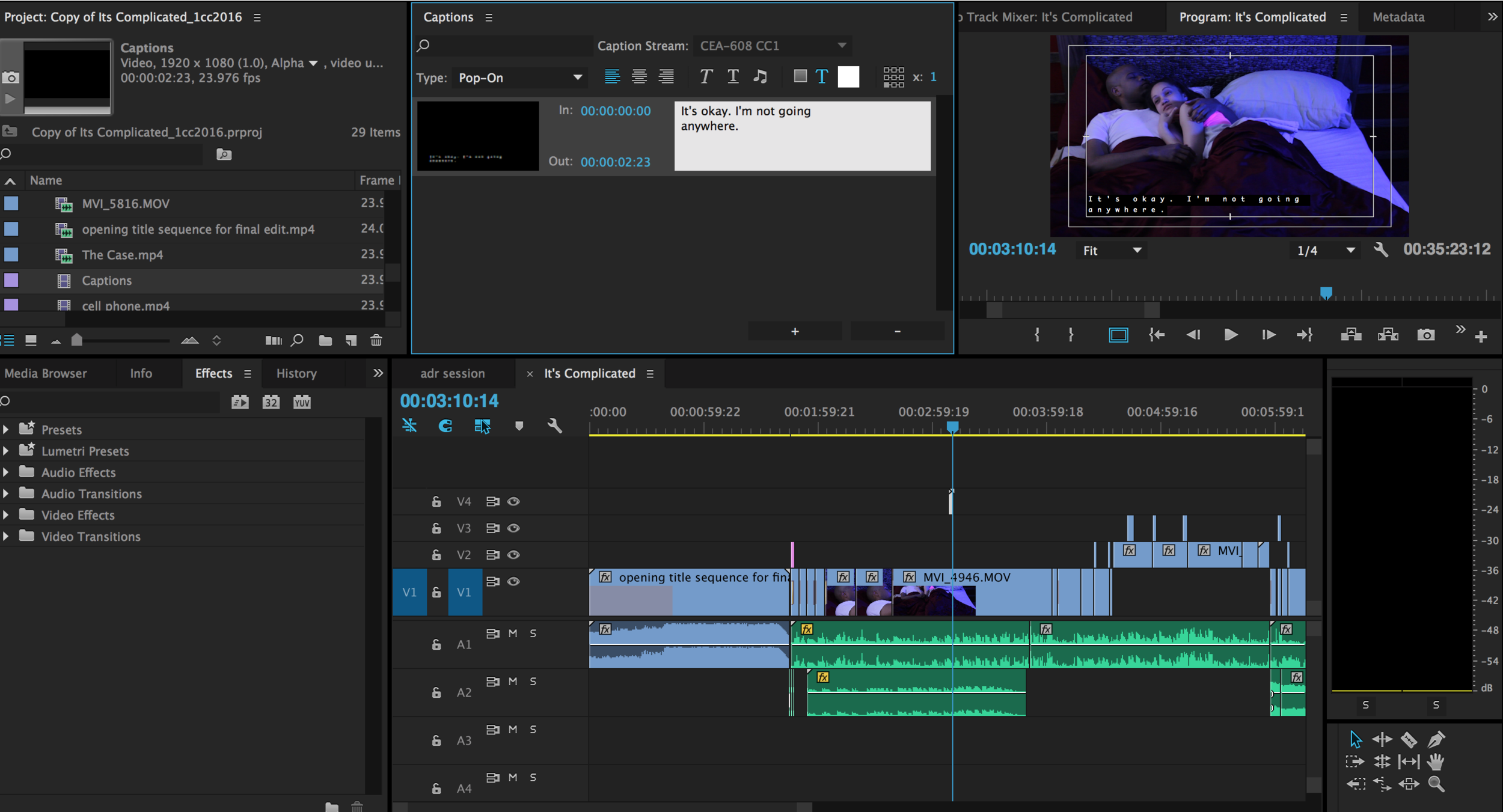
Task: Mute audio track A1
Action: point(513,633)
